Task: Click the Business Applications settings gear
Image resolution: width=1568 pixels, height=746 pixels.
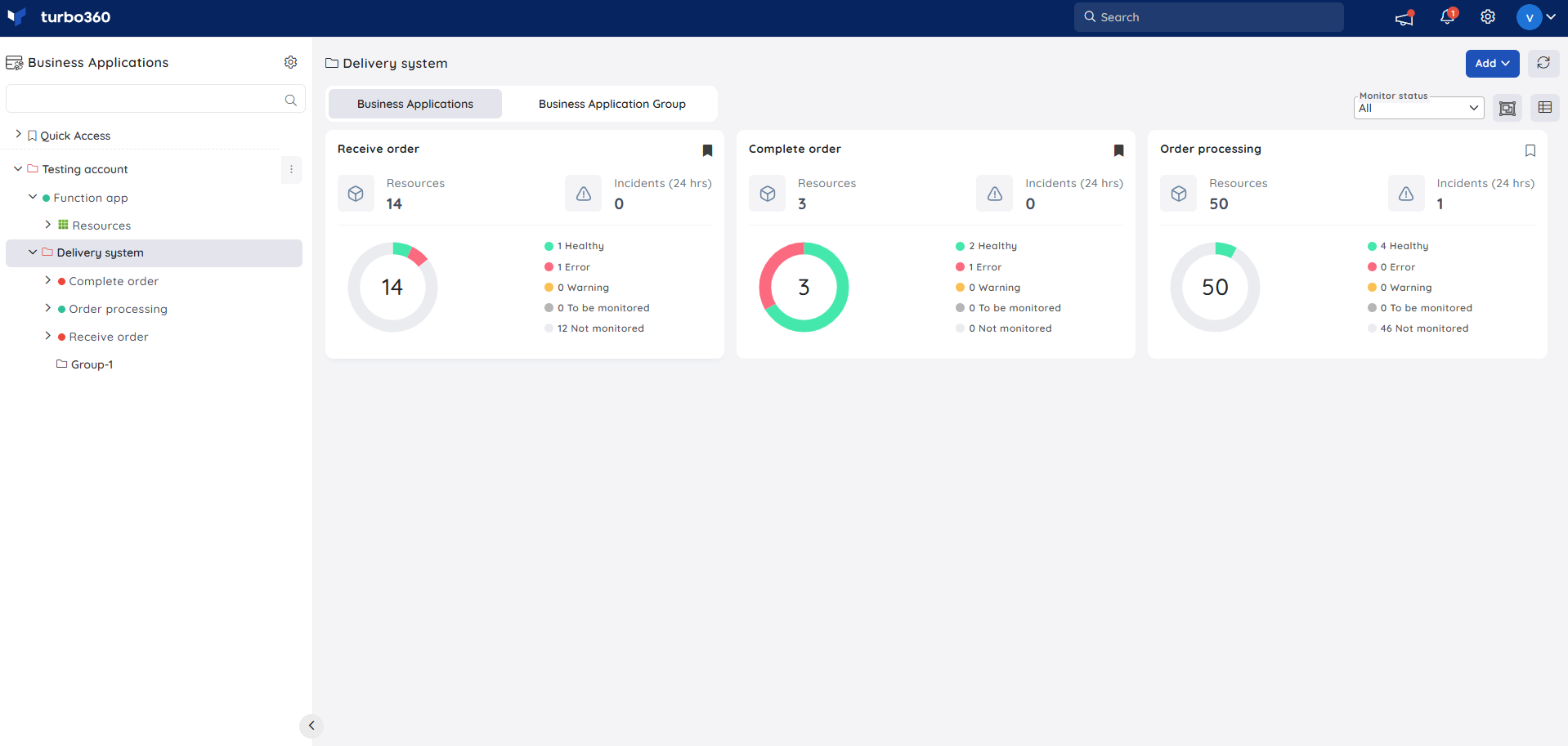Action: pyautogui.click(x=290, y=62)
